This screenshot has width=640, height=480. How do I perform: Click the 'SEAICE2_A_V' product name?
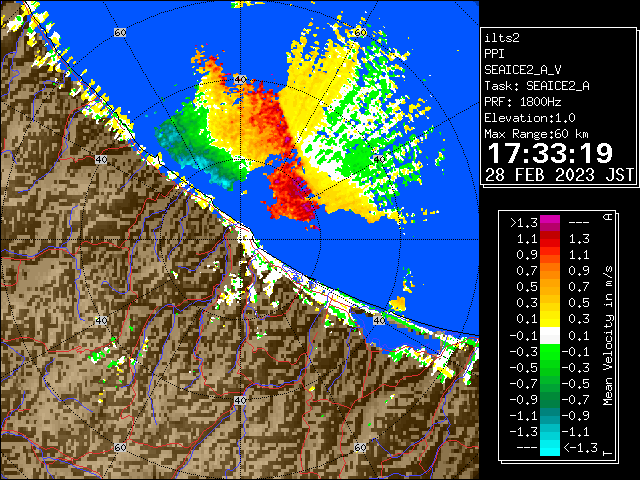(x=523, y=70)
